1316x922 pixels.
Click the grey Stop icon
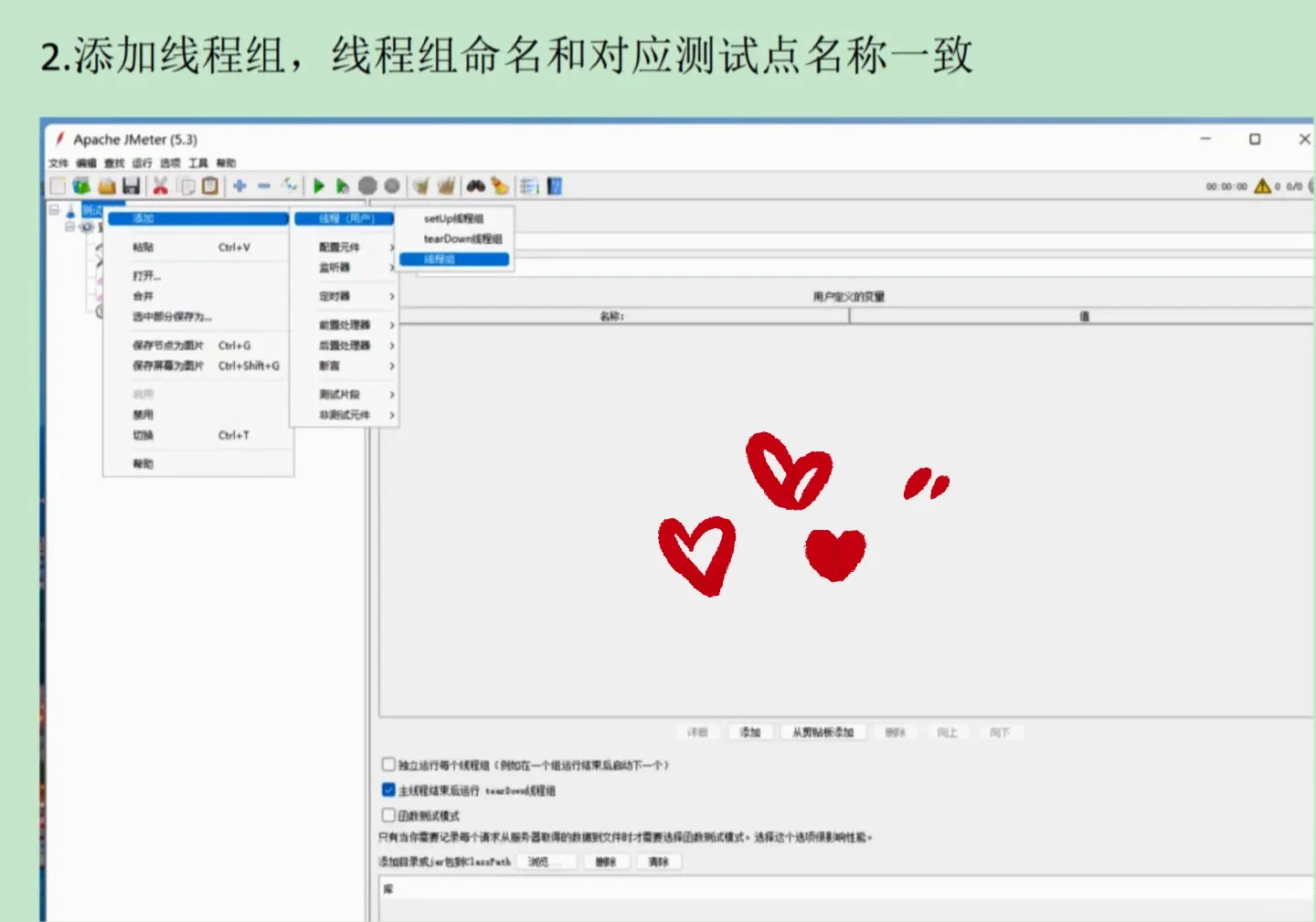[367, 186]
